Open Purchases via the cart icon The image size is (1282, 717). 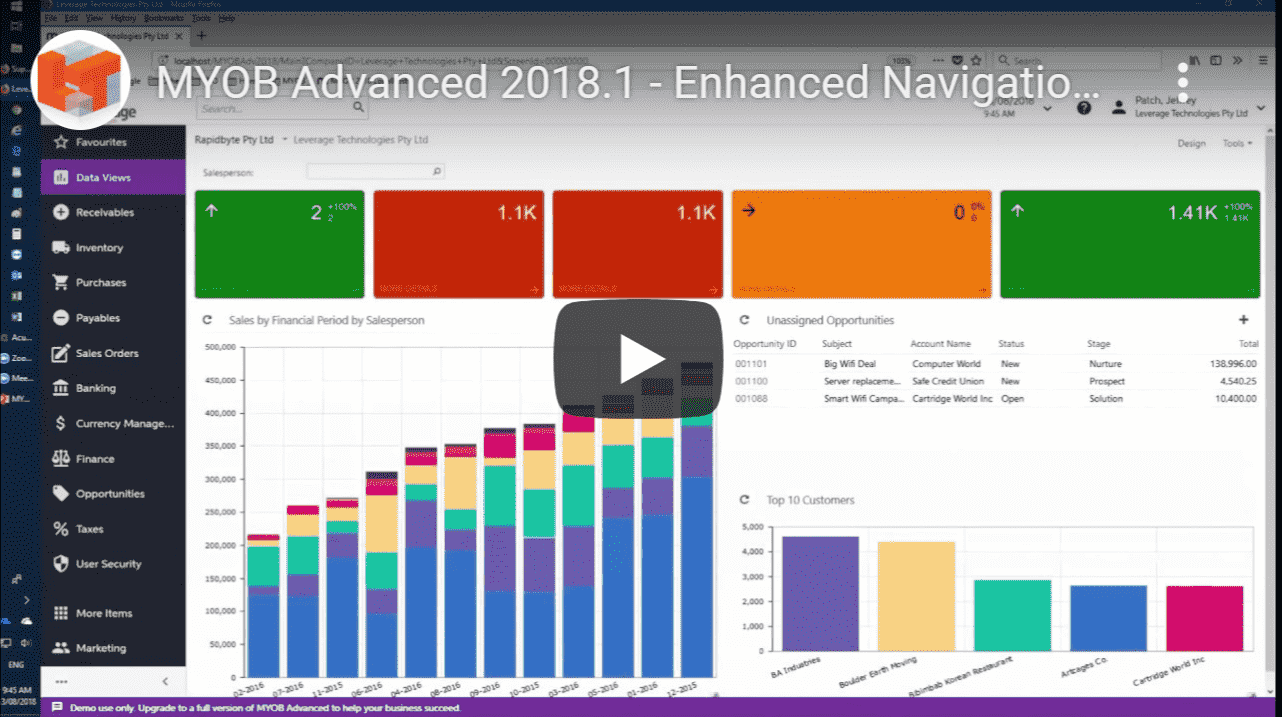tap(60, 282)
